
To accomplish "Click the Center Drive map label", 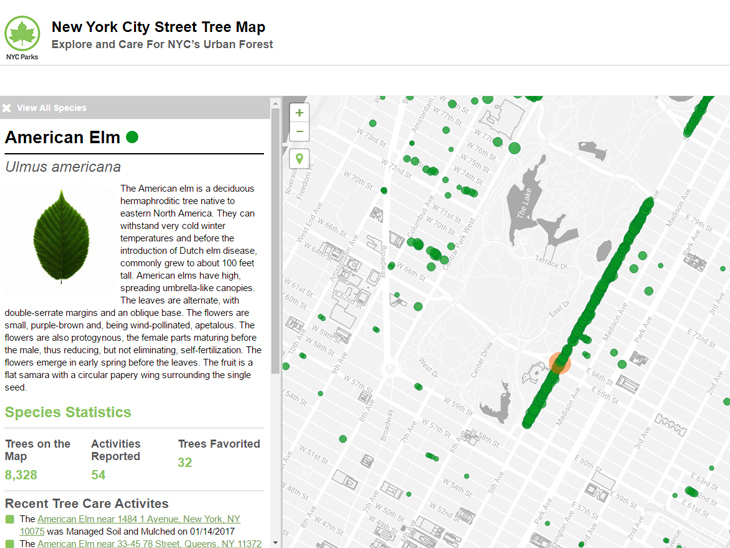I will [x=481, y=359].
